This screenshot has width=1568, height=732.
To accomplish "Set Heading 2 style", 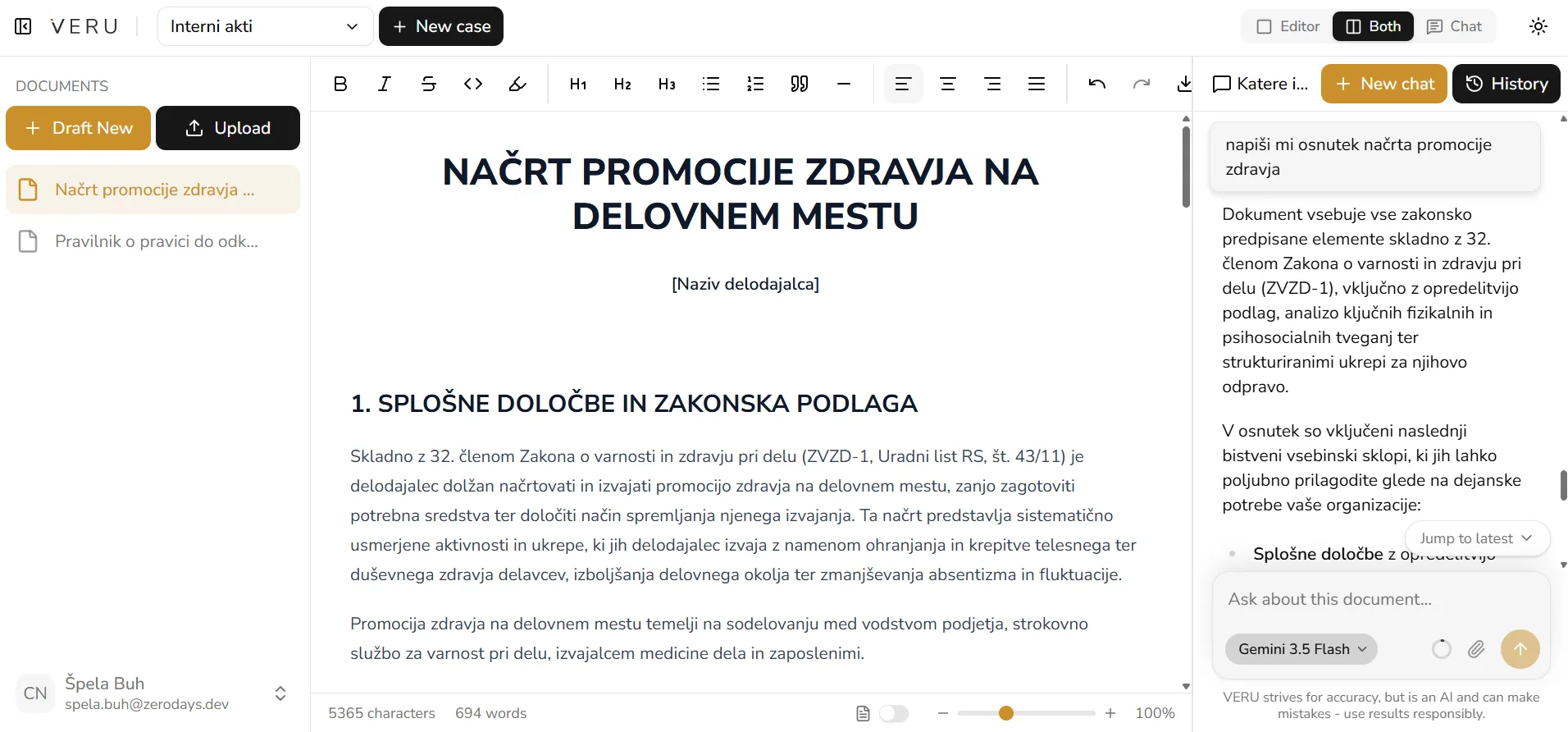I will click(x=622, y=84).
